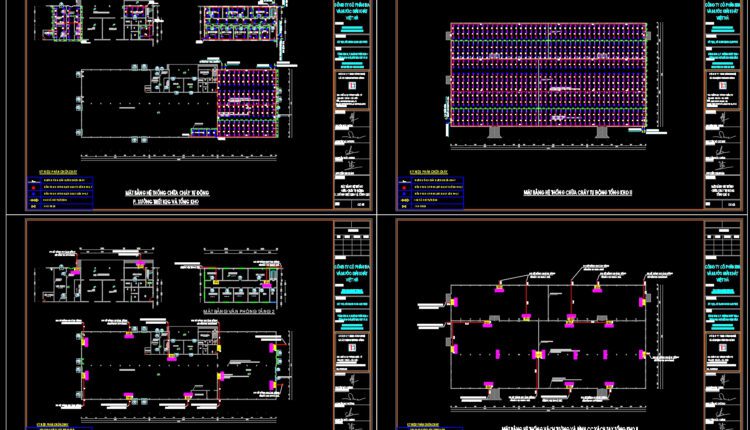This screenshot has width=750, height=430.
Task: Click title ending 'TỔNG KHO II' on top-right sheet
Action: pyautogui.click(x=578, y=192)
